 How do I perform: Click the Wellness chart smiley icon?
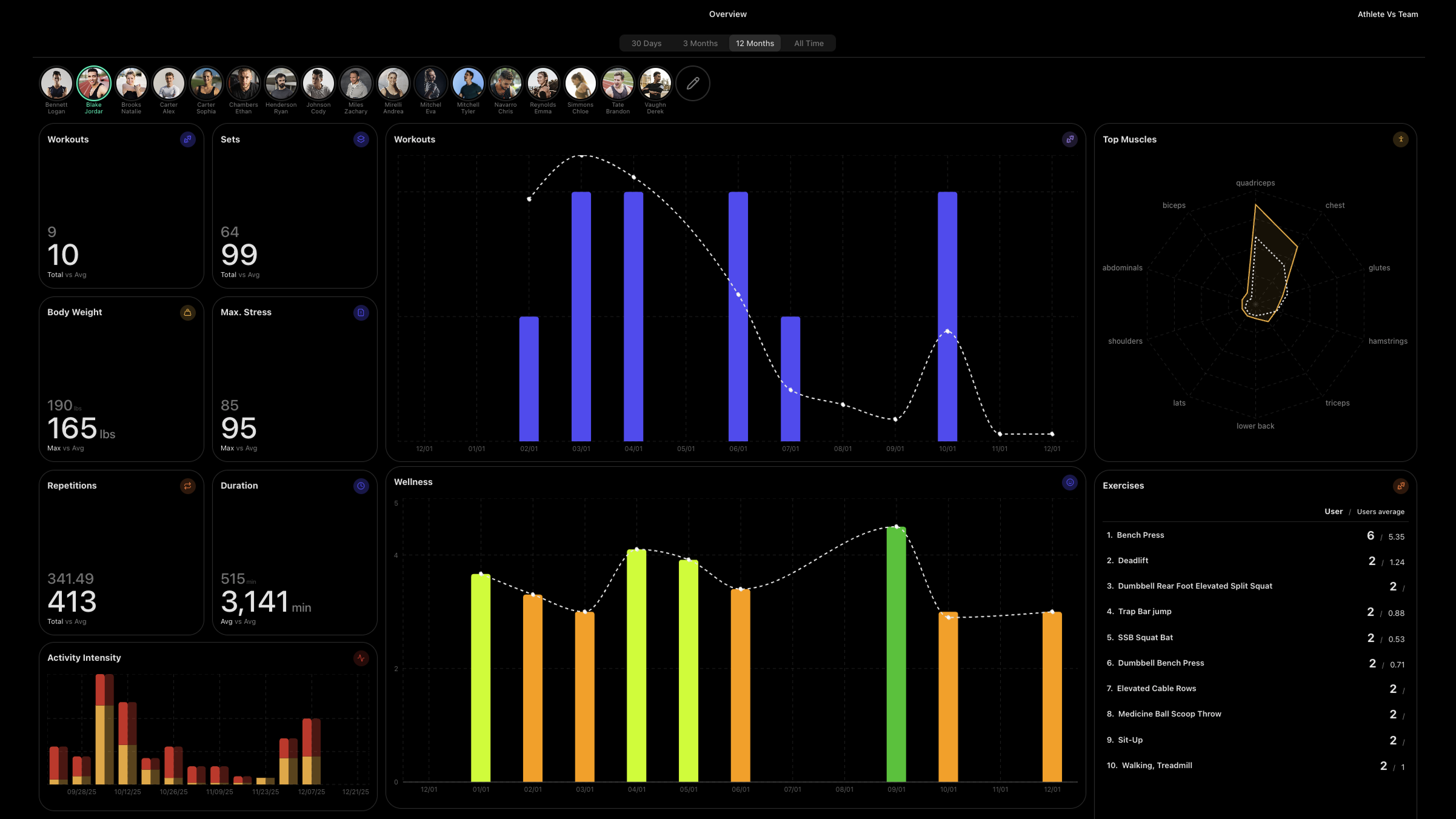(x=1069, y=483)
